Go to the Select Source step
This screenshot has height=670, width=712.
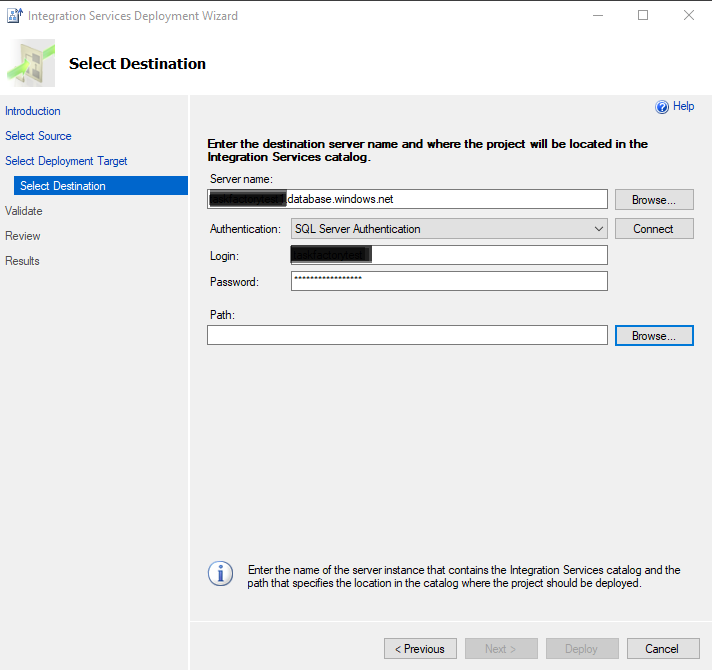pos(38,136)
